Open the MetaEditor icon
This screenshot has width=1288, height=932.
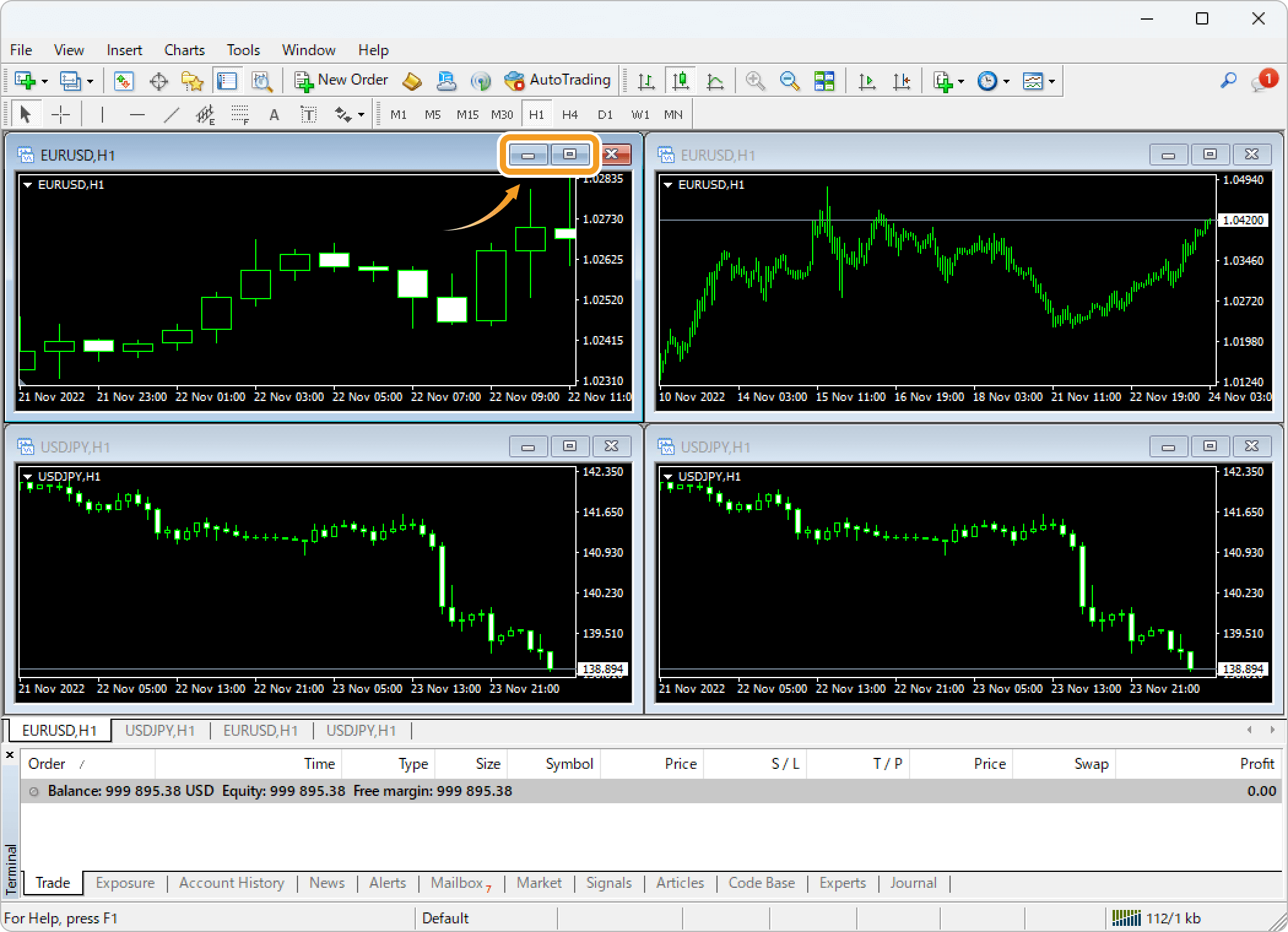[x=412, y=81]
